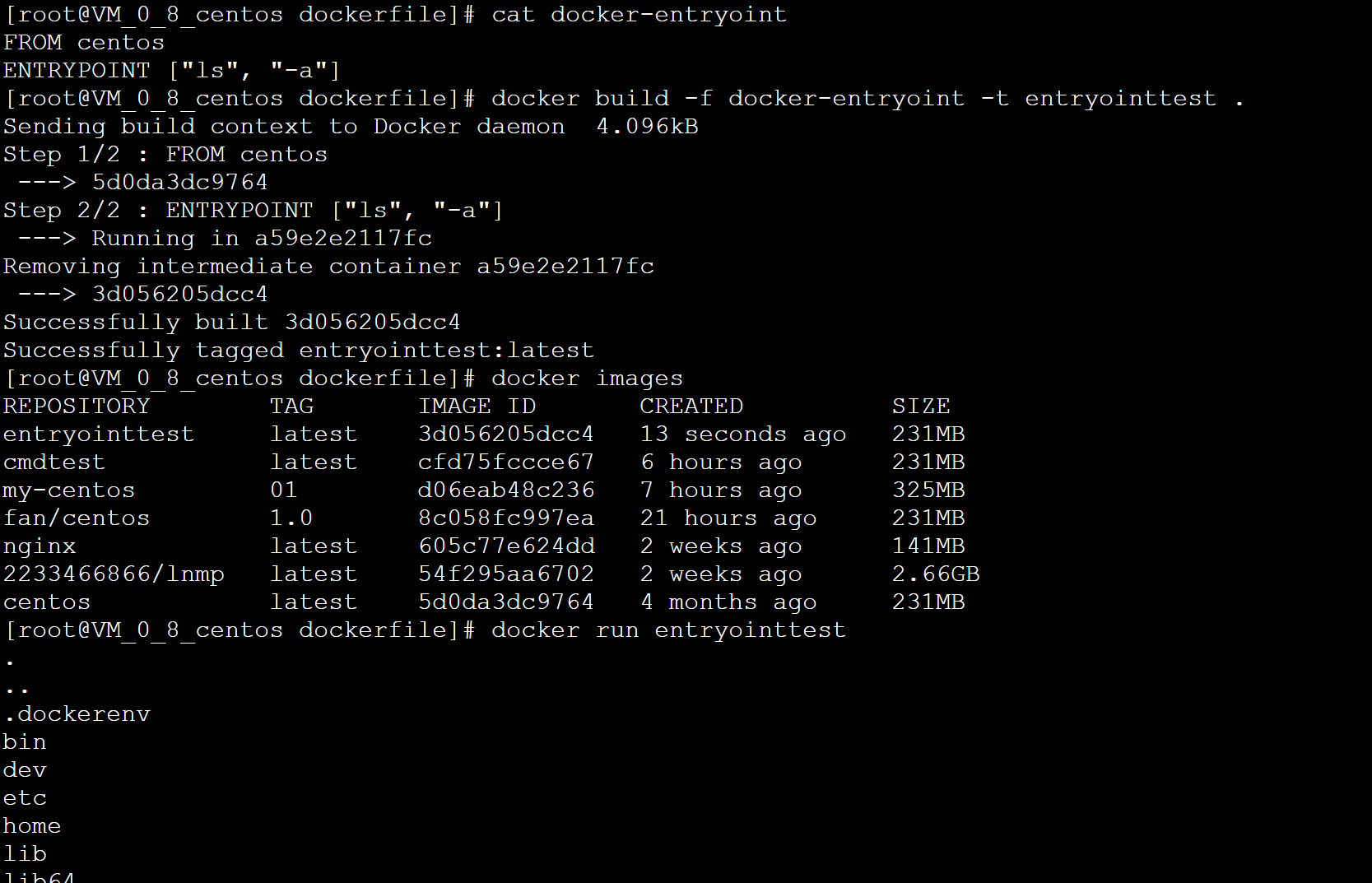Click the CREATED column header
Viewport: 1372px width, 883px height.
691,407
